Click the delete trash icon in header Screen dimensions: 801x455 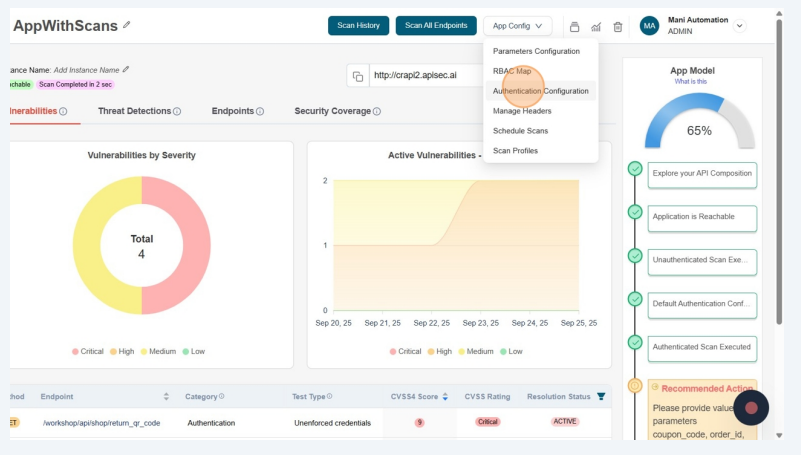pos(618,27)
